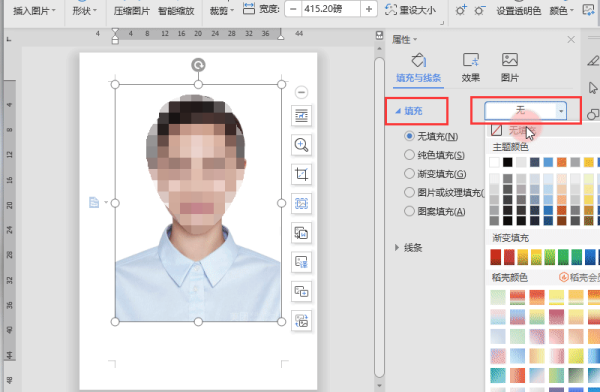The width and height of the screenshot is (600, 392).
Task: Click the width icon beside 宽度 label
Action: point(249,8)
